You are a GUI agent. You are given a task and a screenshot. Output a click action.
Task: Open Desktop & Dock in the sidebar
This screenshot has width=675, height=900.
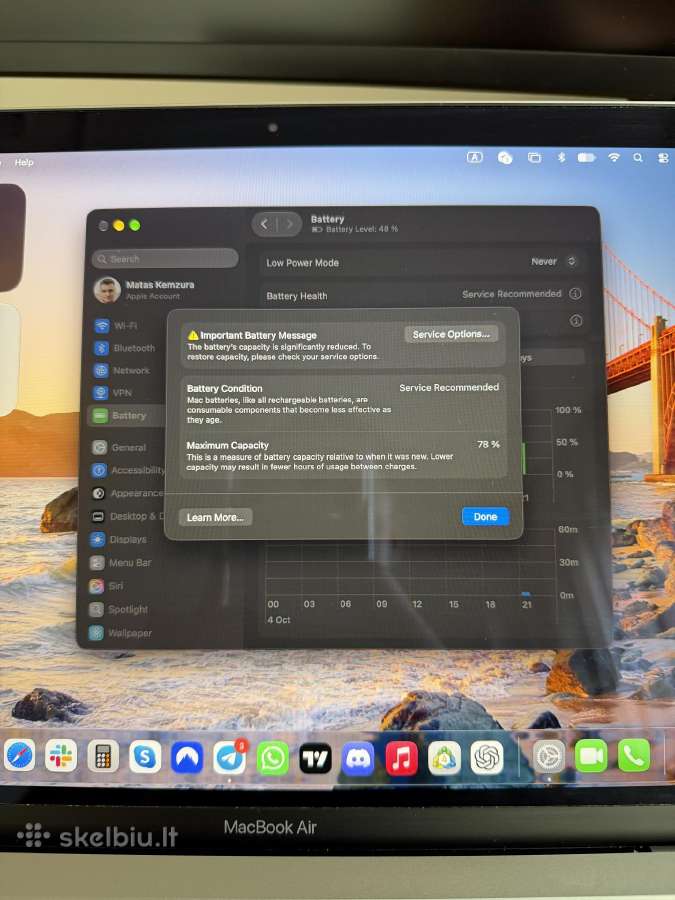[x=126, y=516]
